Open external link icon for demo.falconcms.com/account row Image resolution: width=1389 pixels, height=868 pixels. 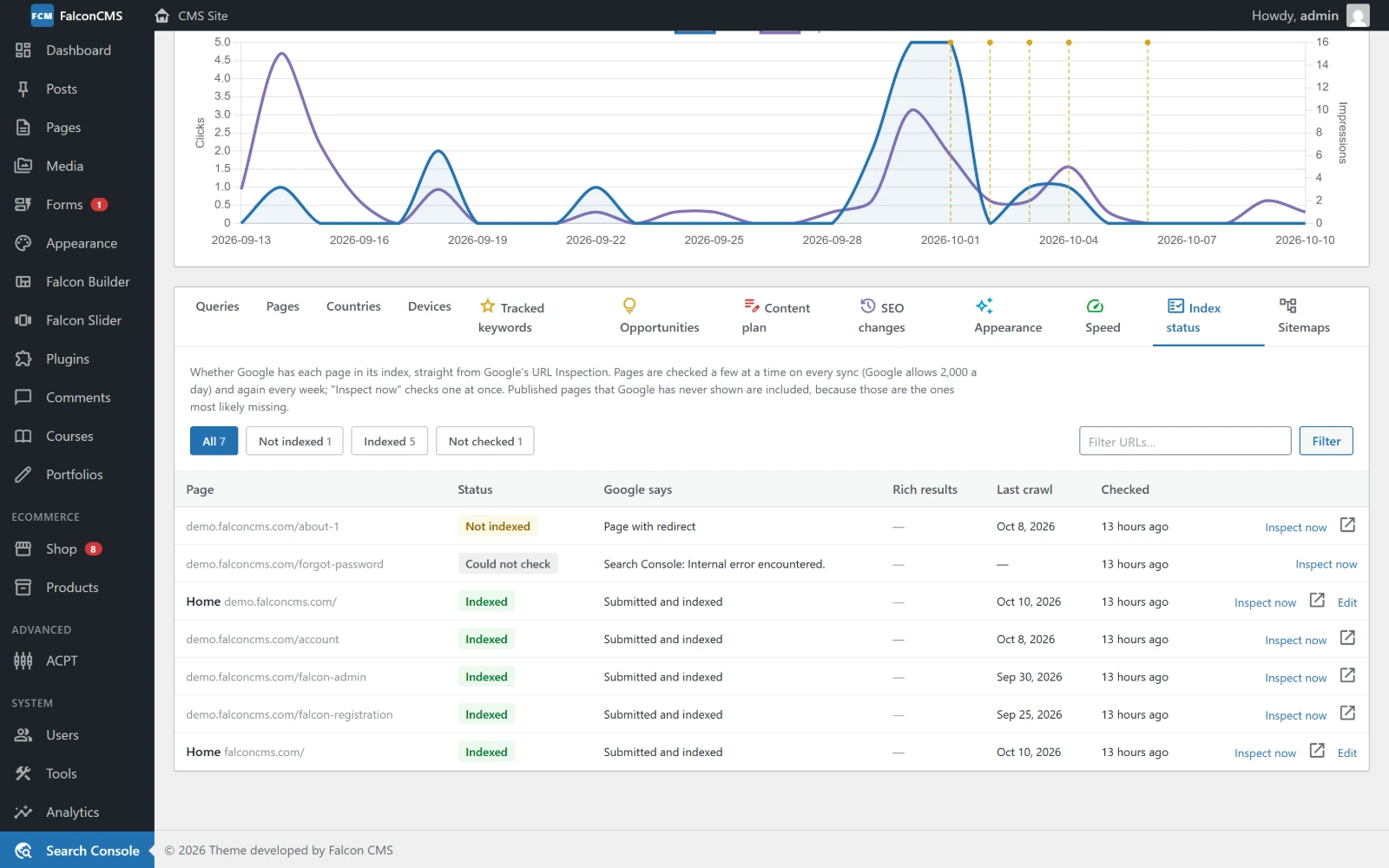pyautogui.click(x=1347, y=638)
